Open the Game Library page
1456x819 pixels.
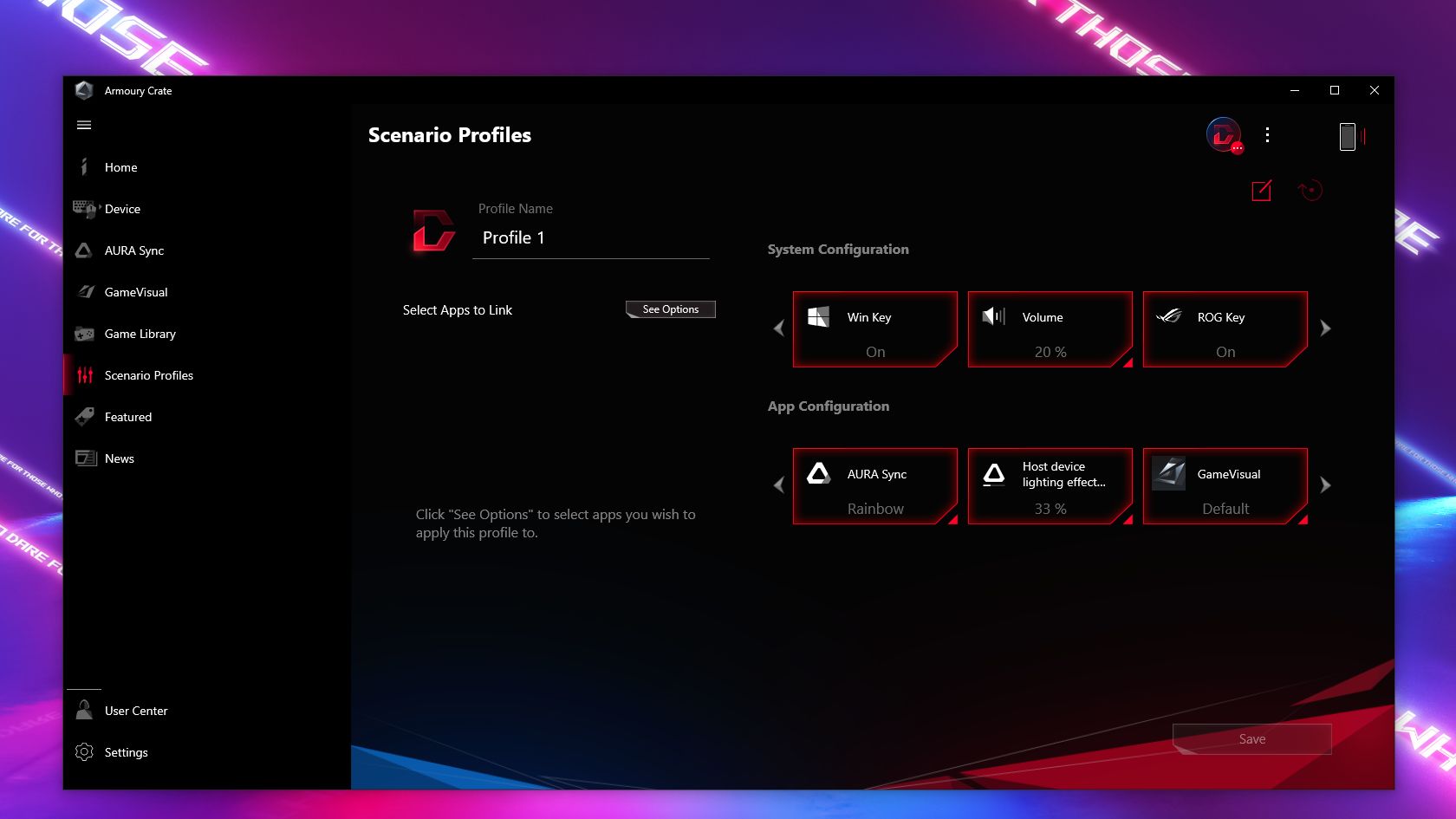(x=207, y=334)
